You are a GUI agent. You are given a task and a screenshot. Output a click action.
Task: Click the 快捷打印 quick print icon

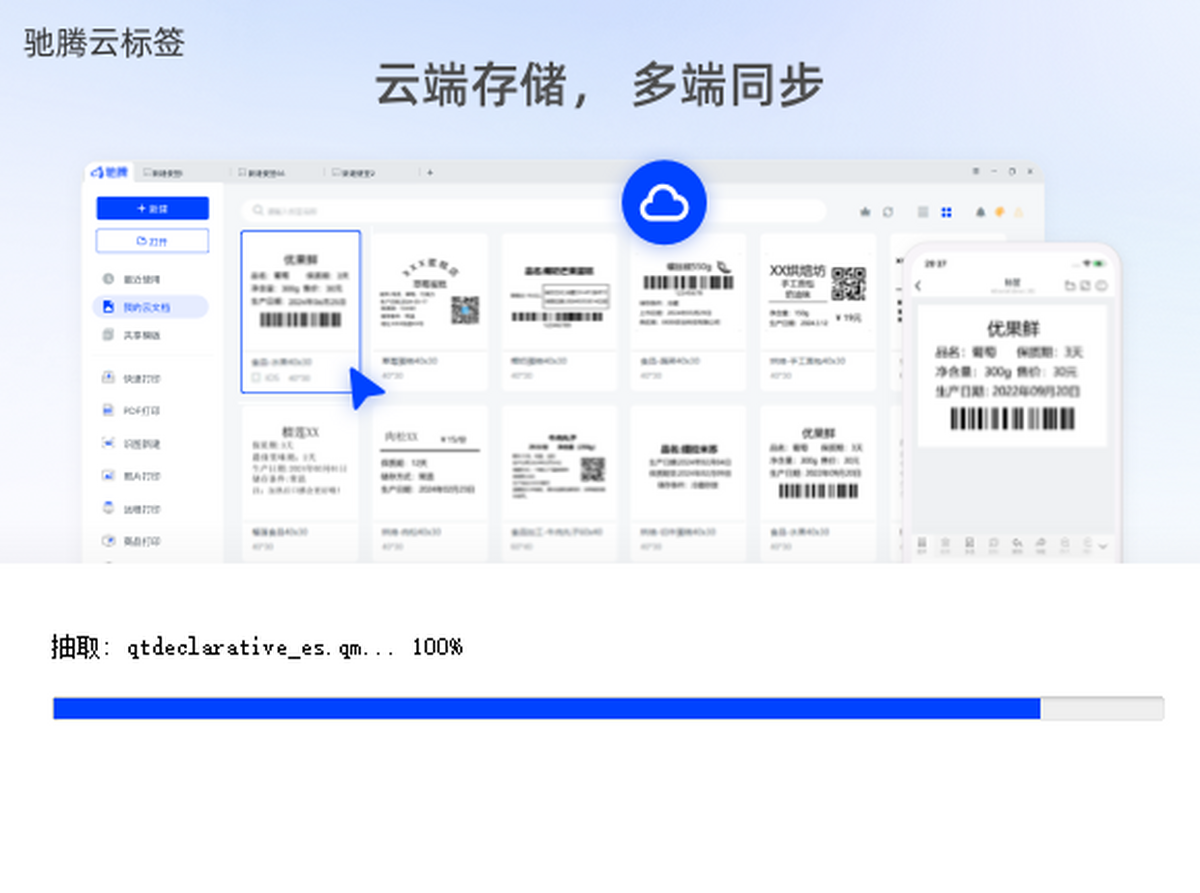click(109, 378)
